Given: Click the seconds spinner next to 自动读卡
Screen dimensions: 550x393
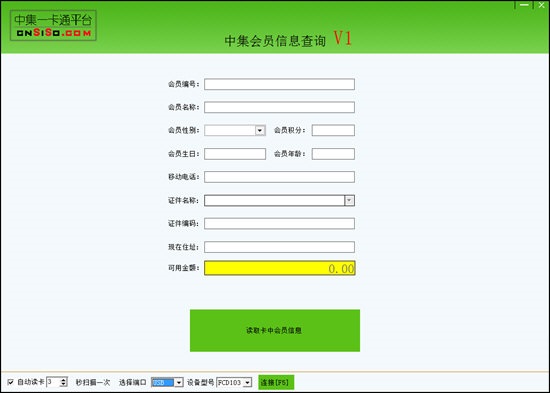Looking at the screenshot, I should point(56,382).
